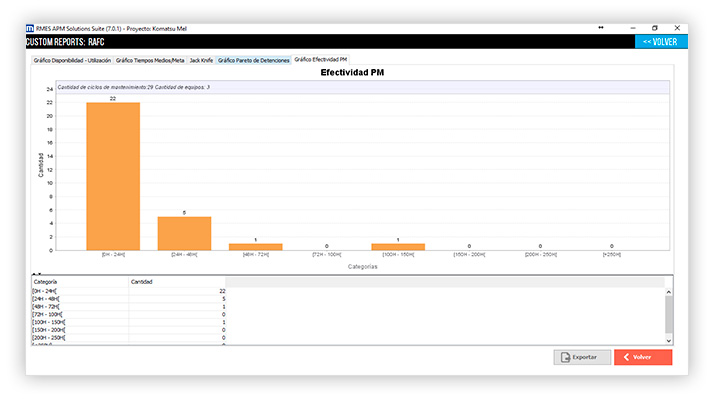Image resolution: width=716 pixels, height=399 pixels.
Task: Click the back chevron icon on Volver
Action: point(626,357)
